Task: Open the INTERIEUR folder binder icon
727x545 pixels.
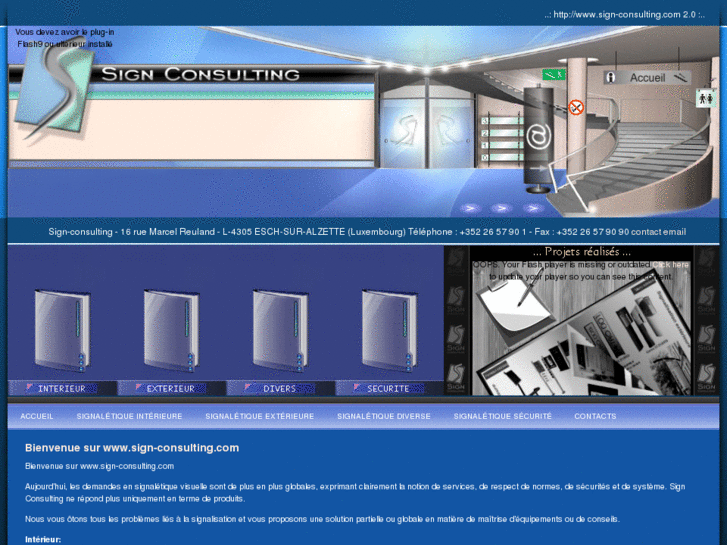Action: pyautogui.click(x=62, y=331)
